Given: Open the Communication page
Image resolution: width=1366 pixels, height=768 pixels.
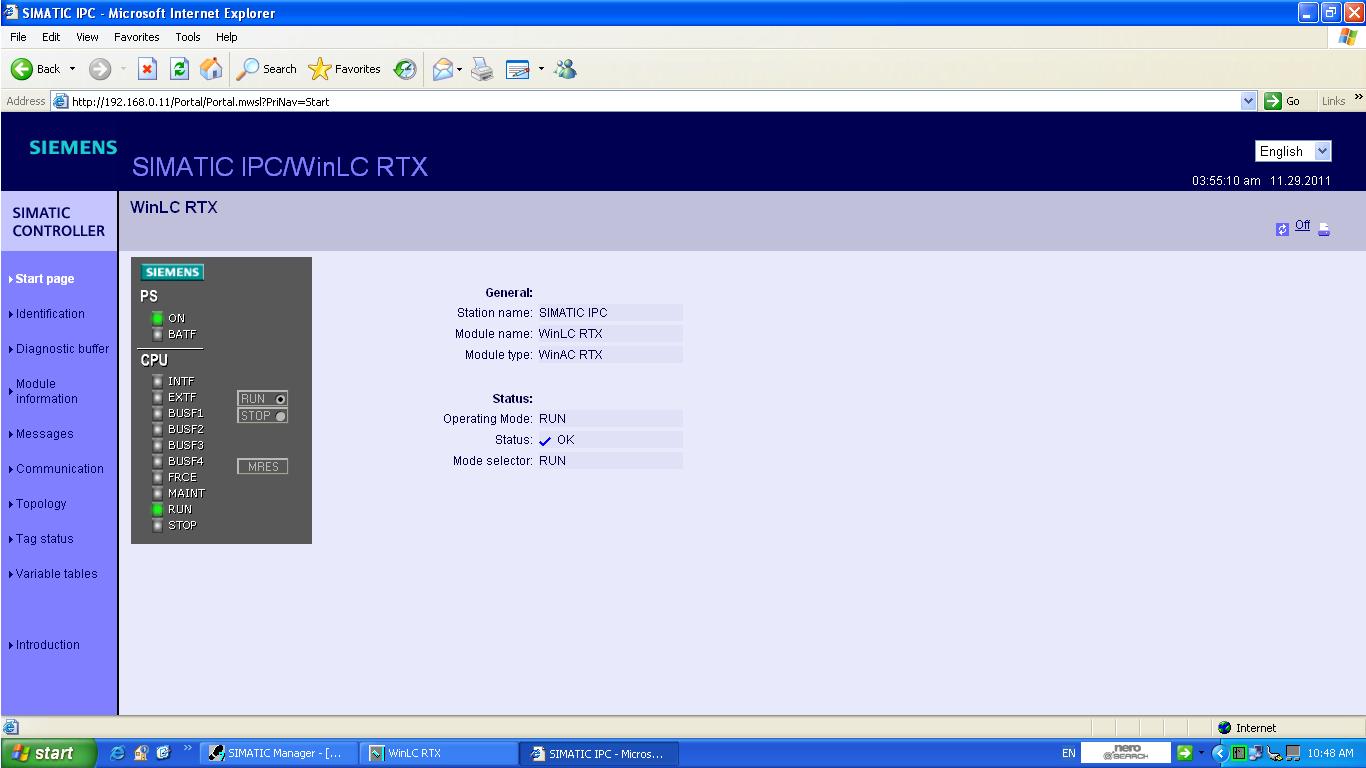Looking at the screenshot, I should click(x=60, y=469).
